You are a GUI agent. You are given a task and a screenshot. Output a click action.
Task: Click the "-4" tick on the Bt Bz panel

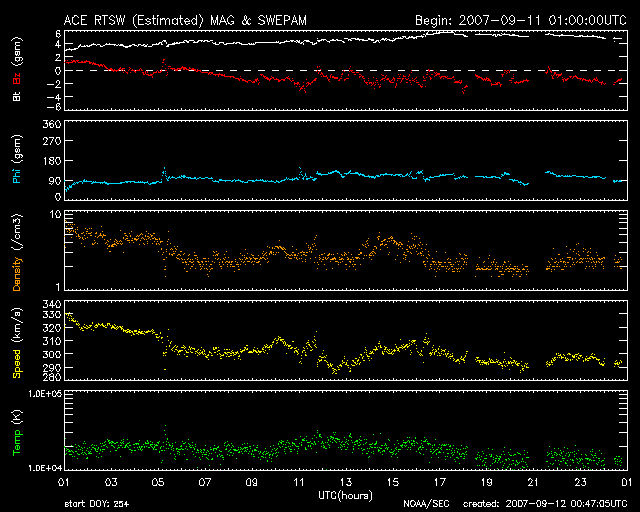[54, 97]
